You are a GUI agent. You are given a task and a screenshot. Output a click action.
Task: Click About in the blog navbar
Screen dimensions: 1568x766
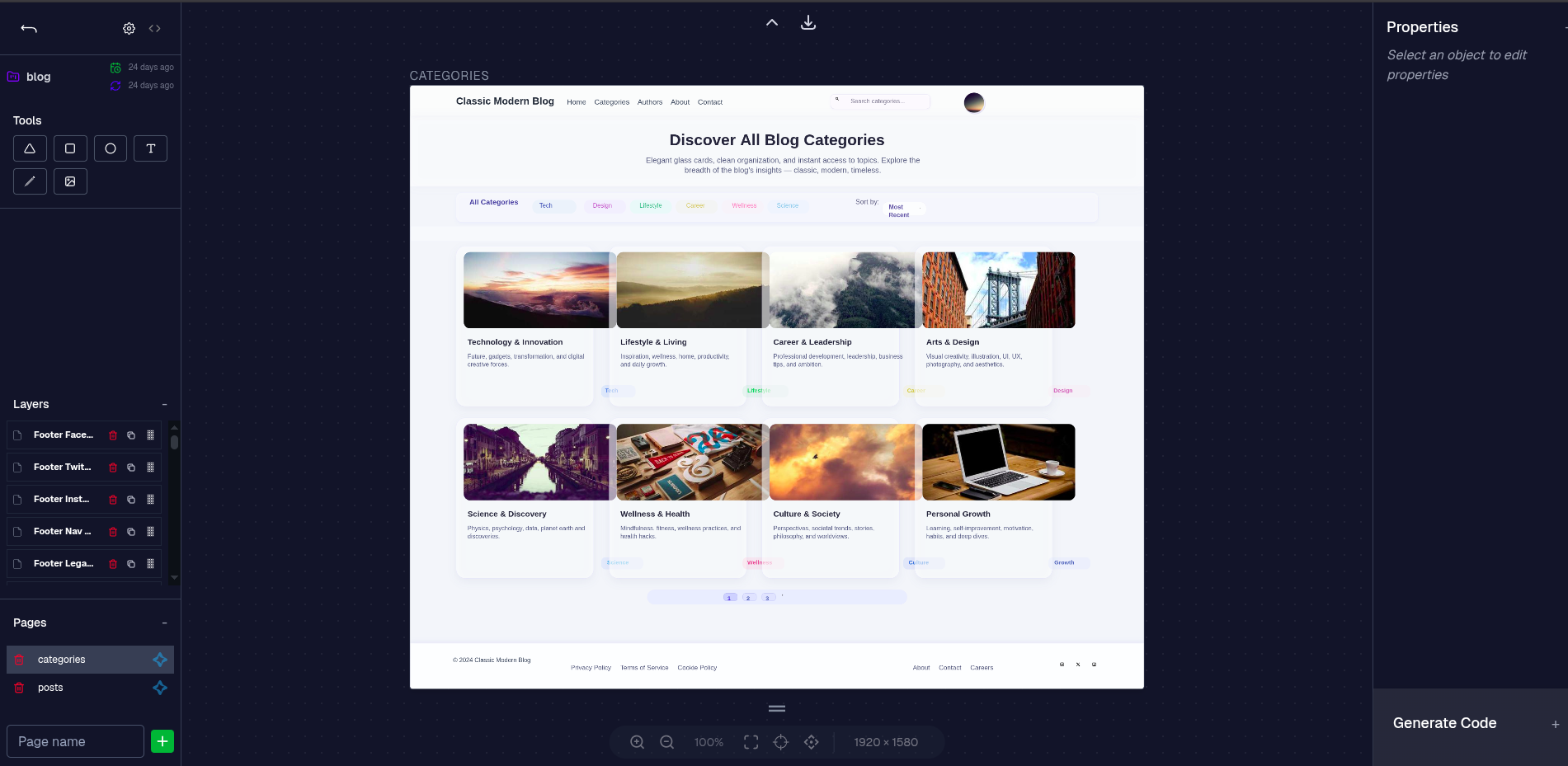[x=680, y=102]
